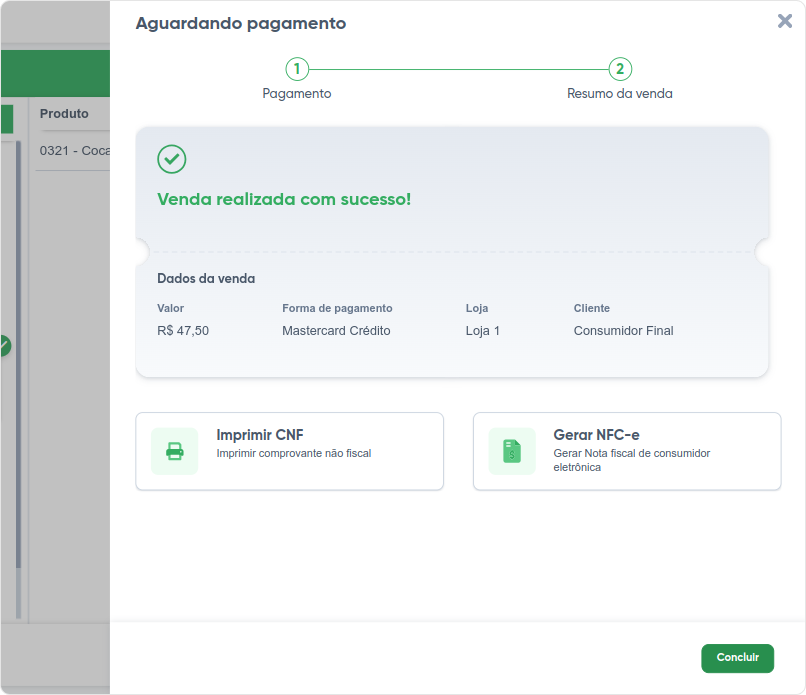
Task: Click the R$ 47,50 value
Action: (183, 331)
